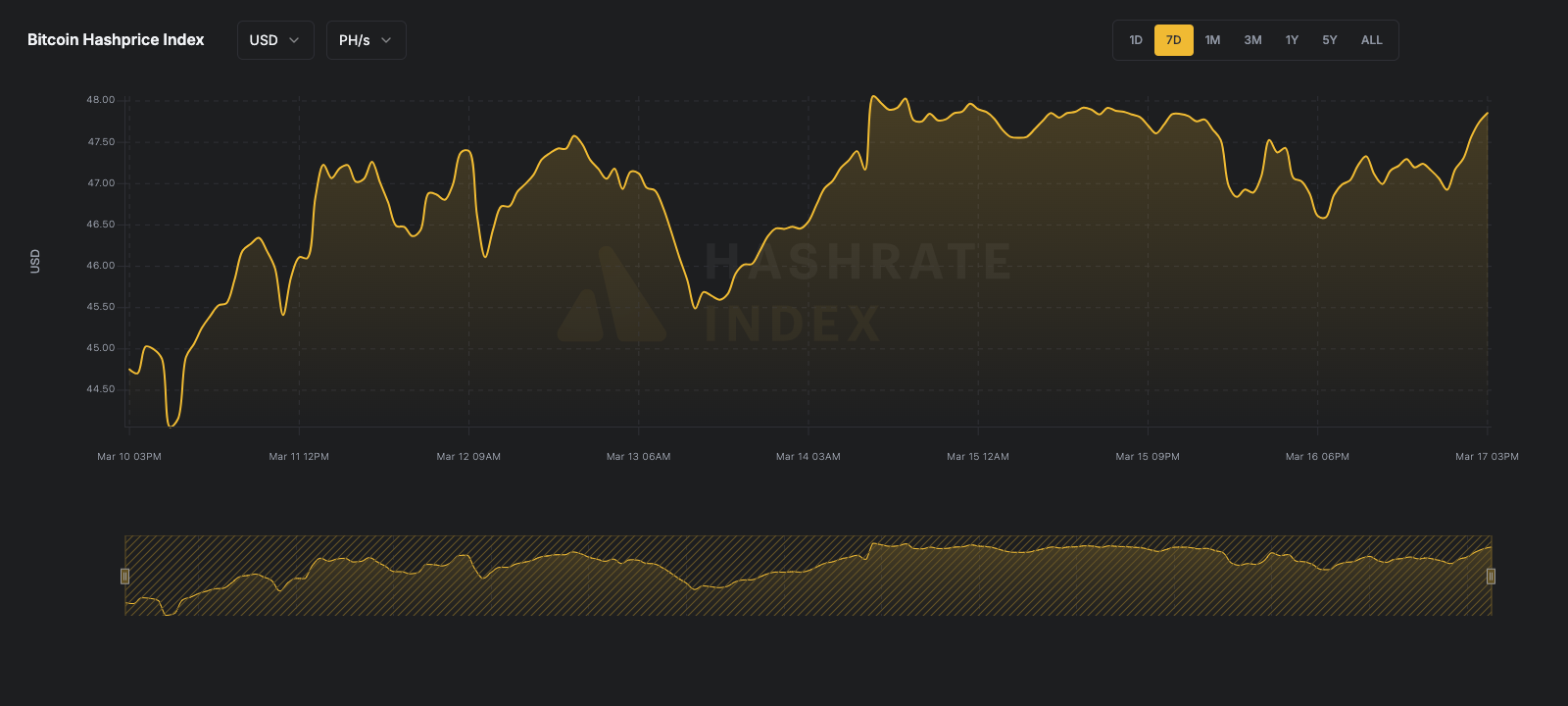Choose the 5Y time range
Viewport: 1568px width, 706px height.
click(x=1330, y=40)
